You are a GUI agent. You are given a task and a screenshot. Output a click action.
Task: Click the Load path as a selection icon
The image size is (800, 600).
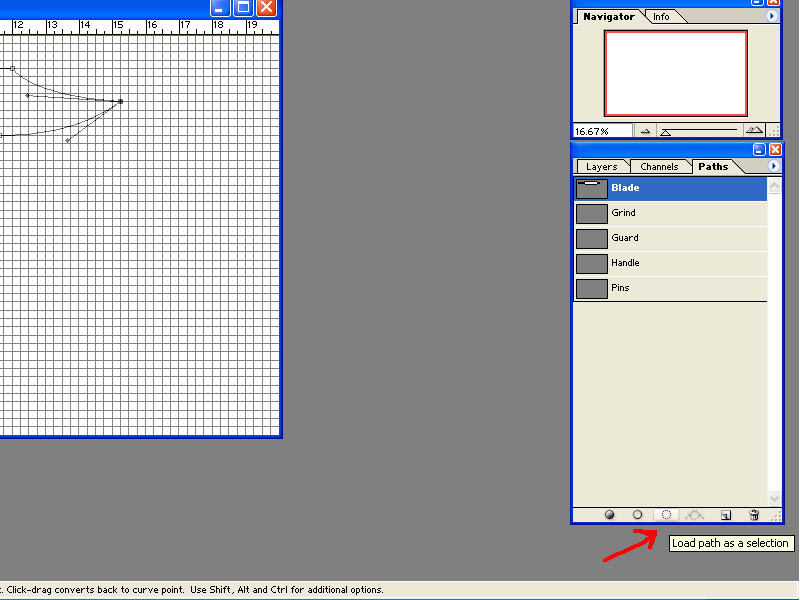pyautogui.click(x=666, y=515)
